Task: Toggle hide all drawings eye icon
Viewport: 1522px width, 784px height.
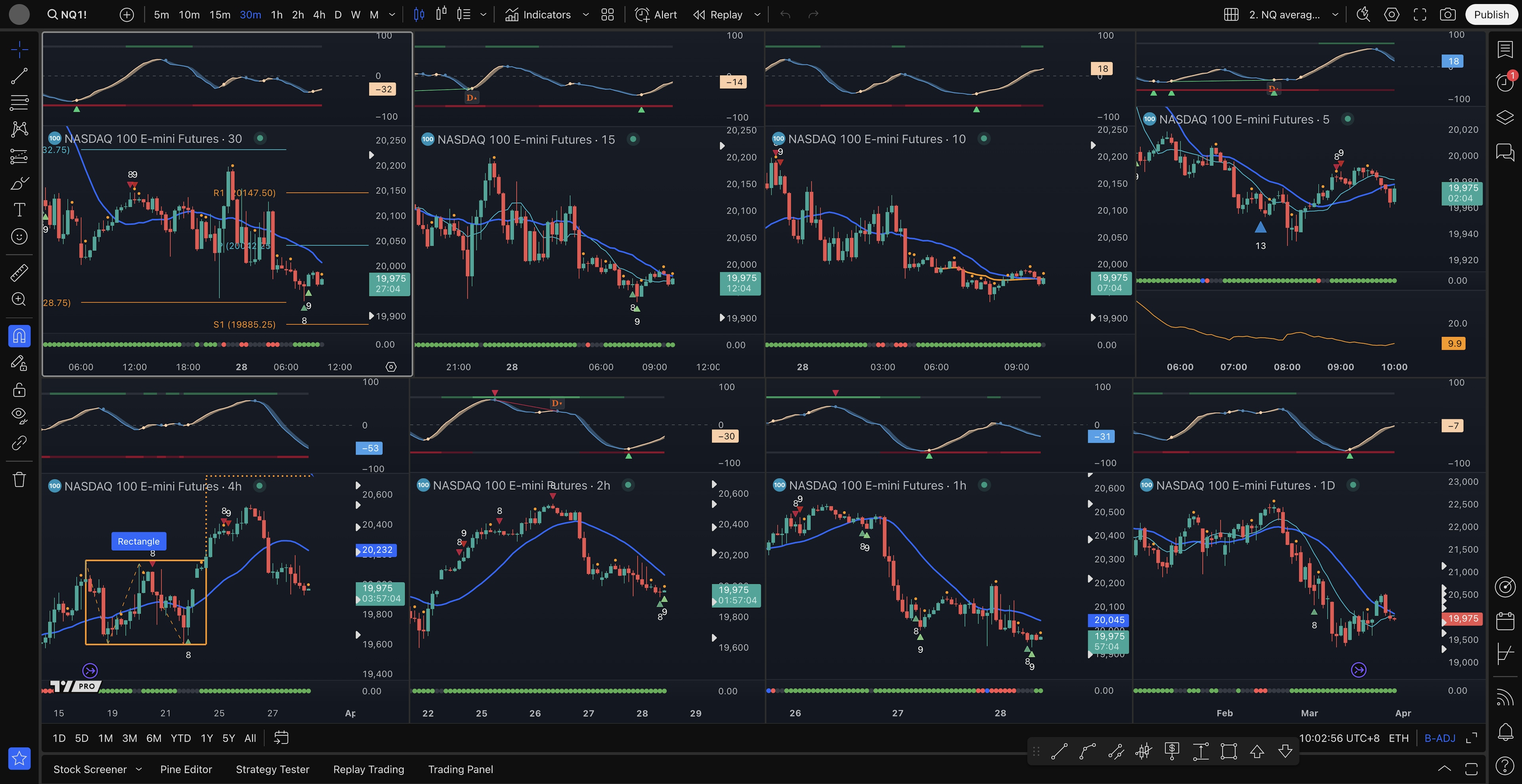Action: 19,415
